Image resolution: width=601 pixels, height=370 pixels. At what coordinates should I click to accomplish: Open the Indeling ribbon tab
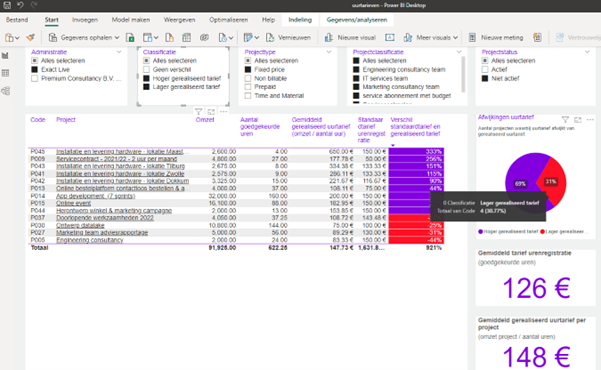[x=300, y=20]
